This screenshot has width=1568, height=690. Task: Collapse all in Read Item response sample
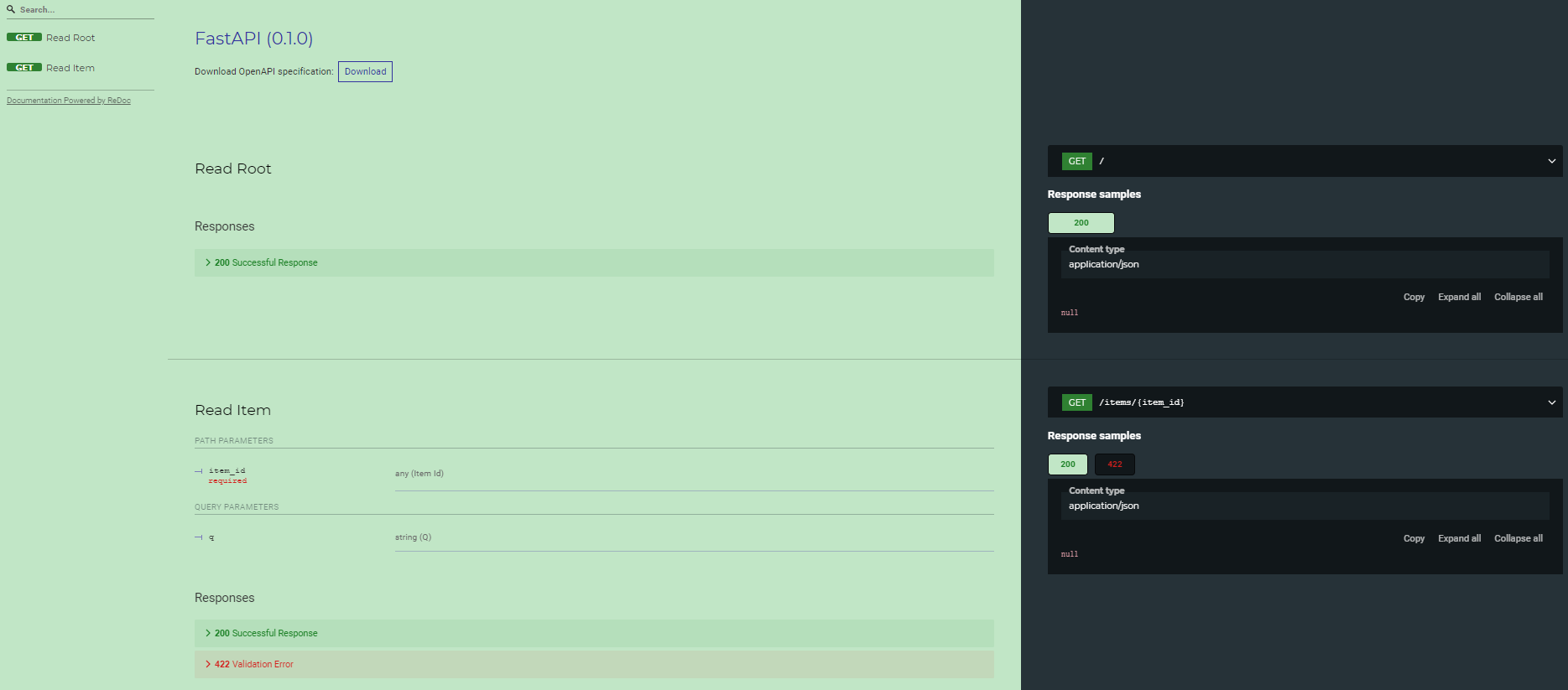click(x=1519, y=538)
